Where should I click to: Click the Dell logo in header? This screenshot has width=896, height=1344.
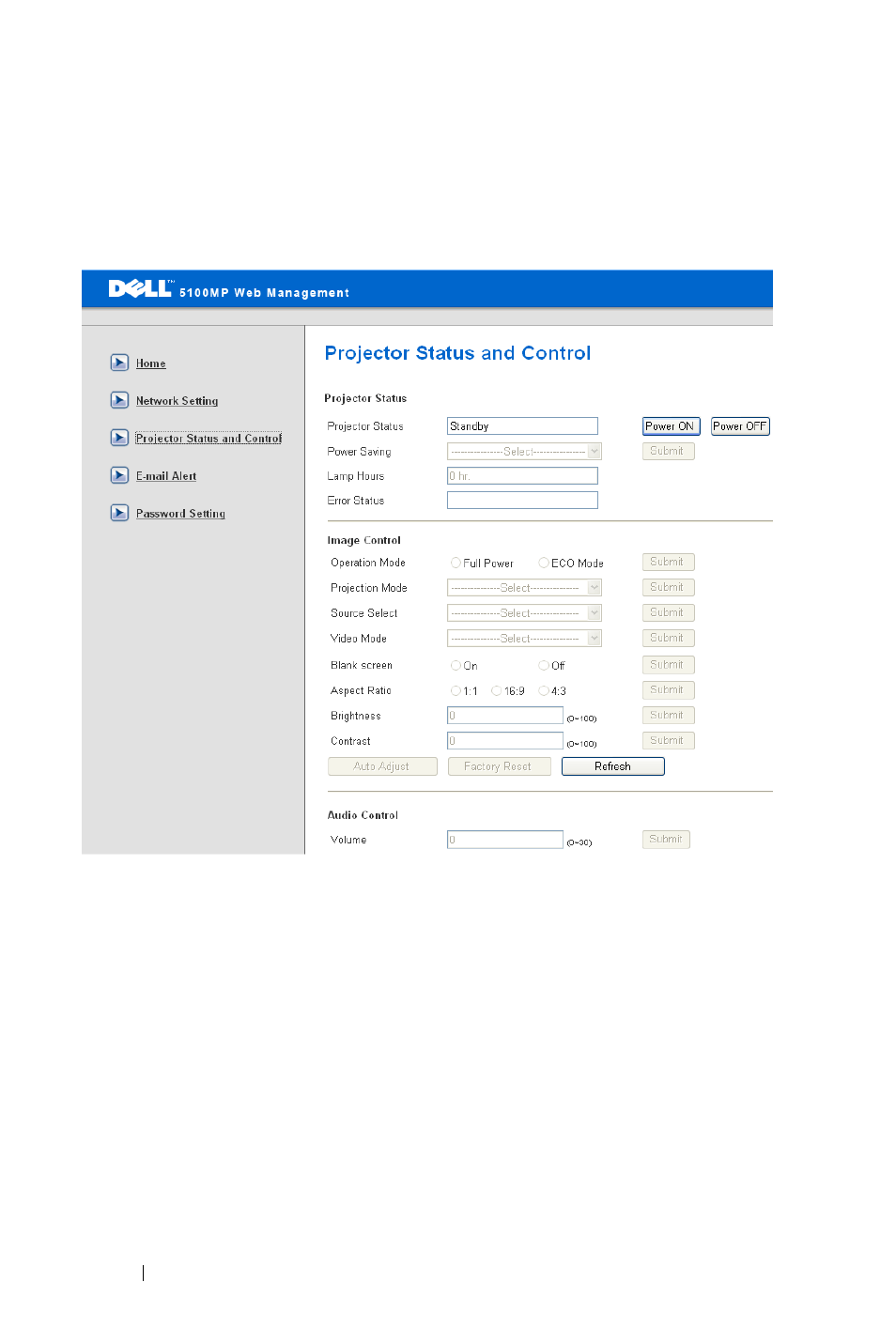140,288
